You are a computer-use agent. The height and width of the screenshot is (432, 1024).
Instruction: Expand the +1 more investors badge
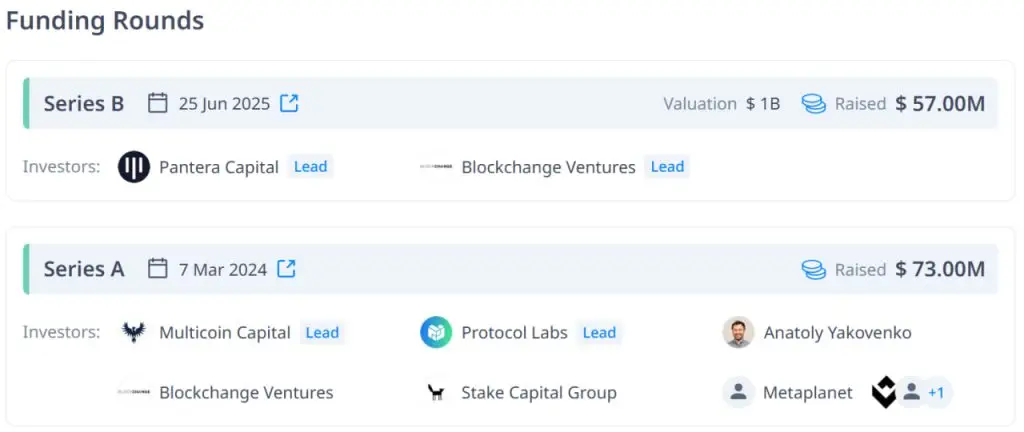935,393
